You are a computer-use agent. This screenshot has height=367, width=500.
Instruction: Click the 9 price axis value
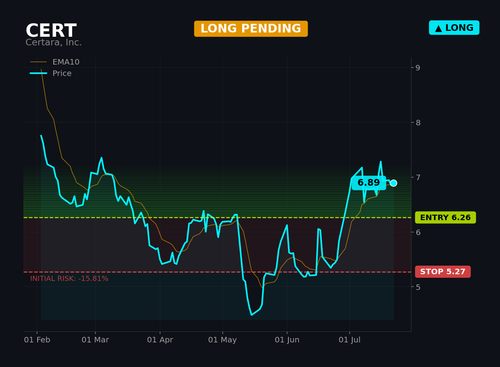point(418,68)
